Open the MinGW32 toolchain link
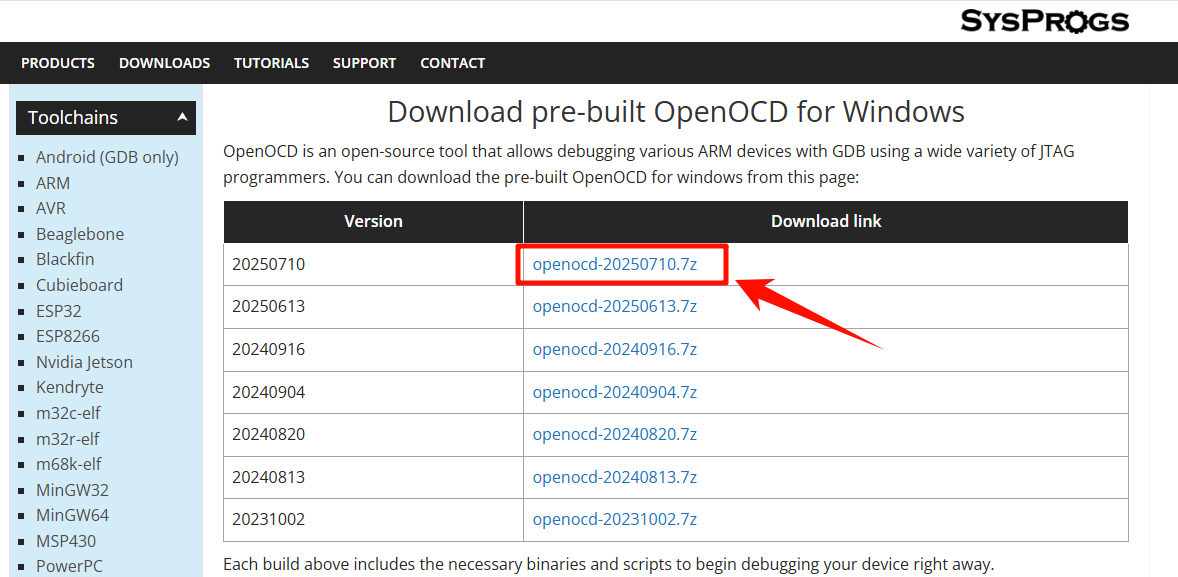This screenshot has height=577, width=1178. tap(72, 490)
